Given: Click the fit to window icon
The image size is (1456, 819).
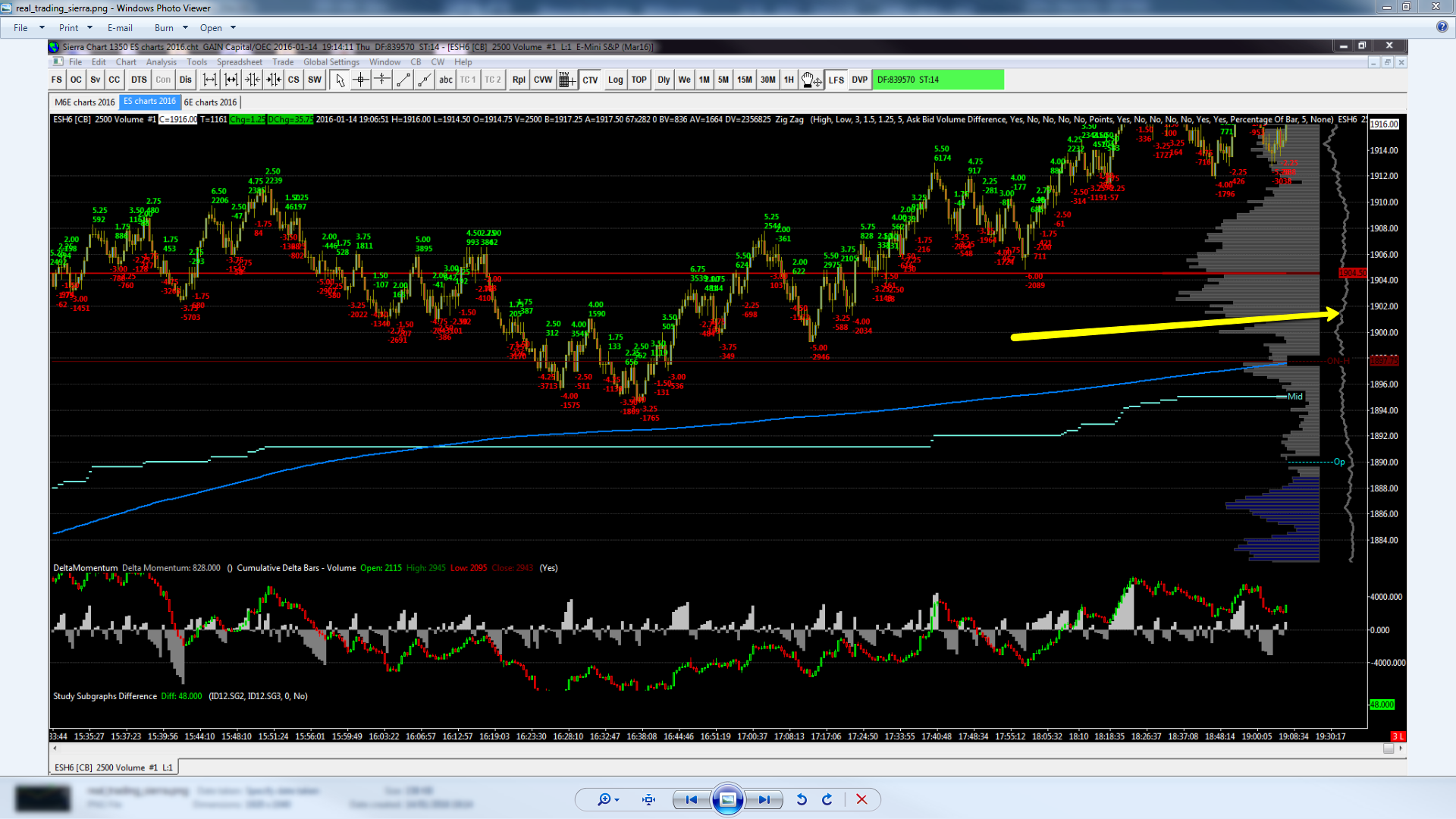Looking at the screenshot, I should point(648,799).
